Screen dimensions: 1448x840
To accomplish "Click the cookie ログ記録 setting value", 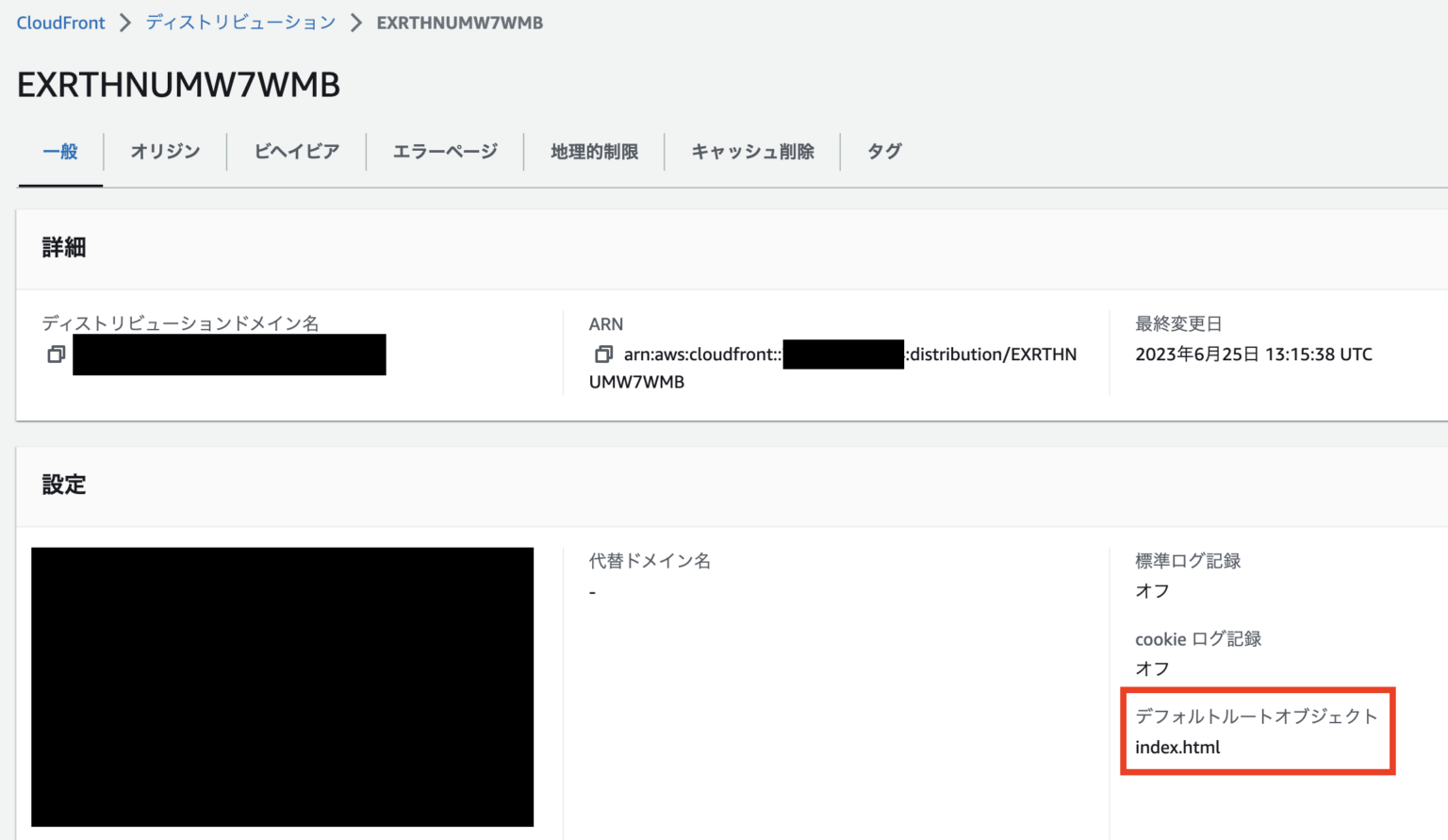I will coord(1150,668).
